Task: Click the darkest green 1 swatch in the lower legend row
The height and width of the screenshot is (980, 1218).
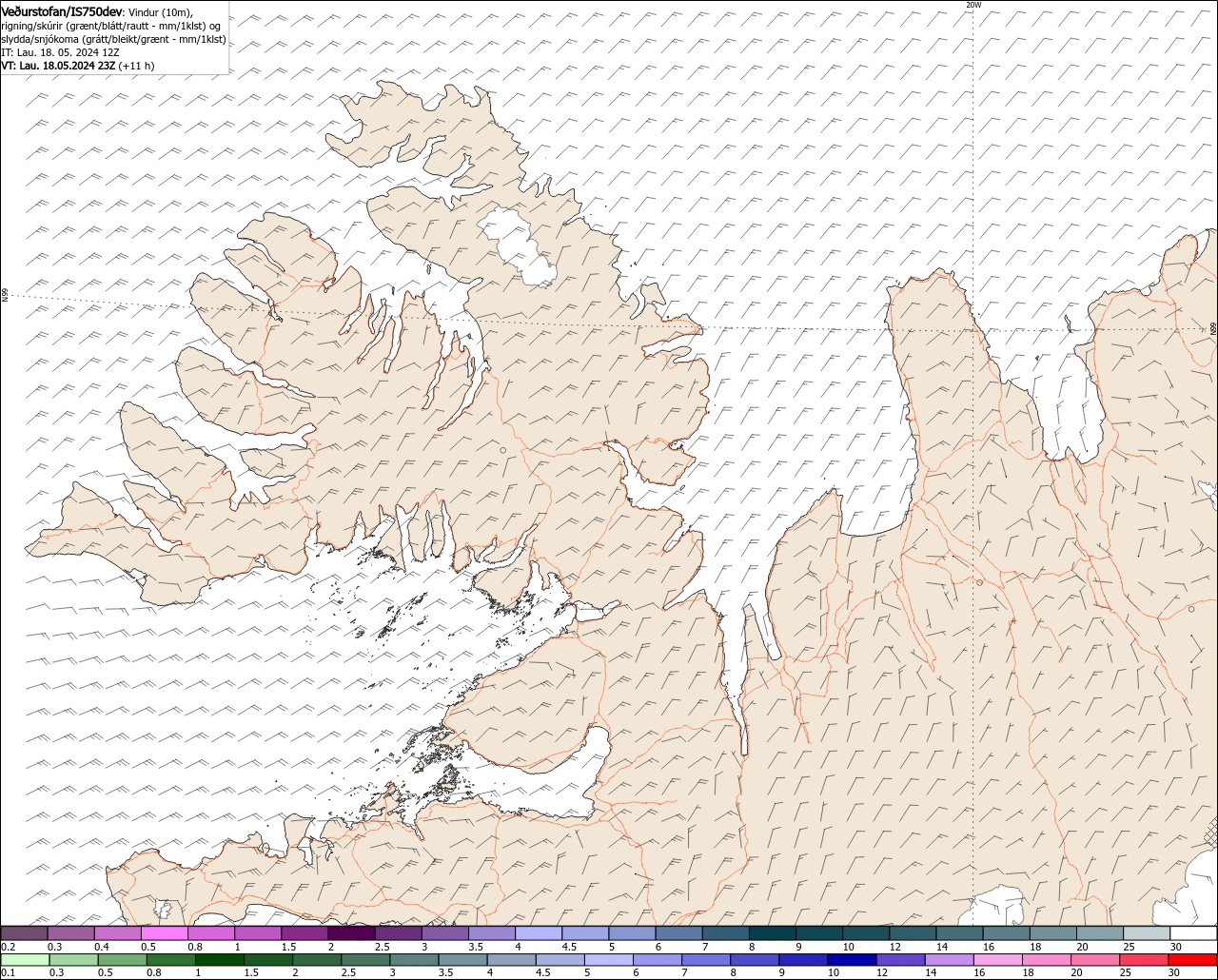Action: coord(220,960)
